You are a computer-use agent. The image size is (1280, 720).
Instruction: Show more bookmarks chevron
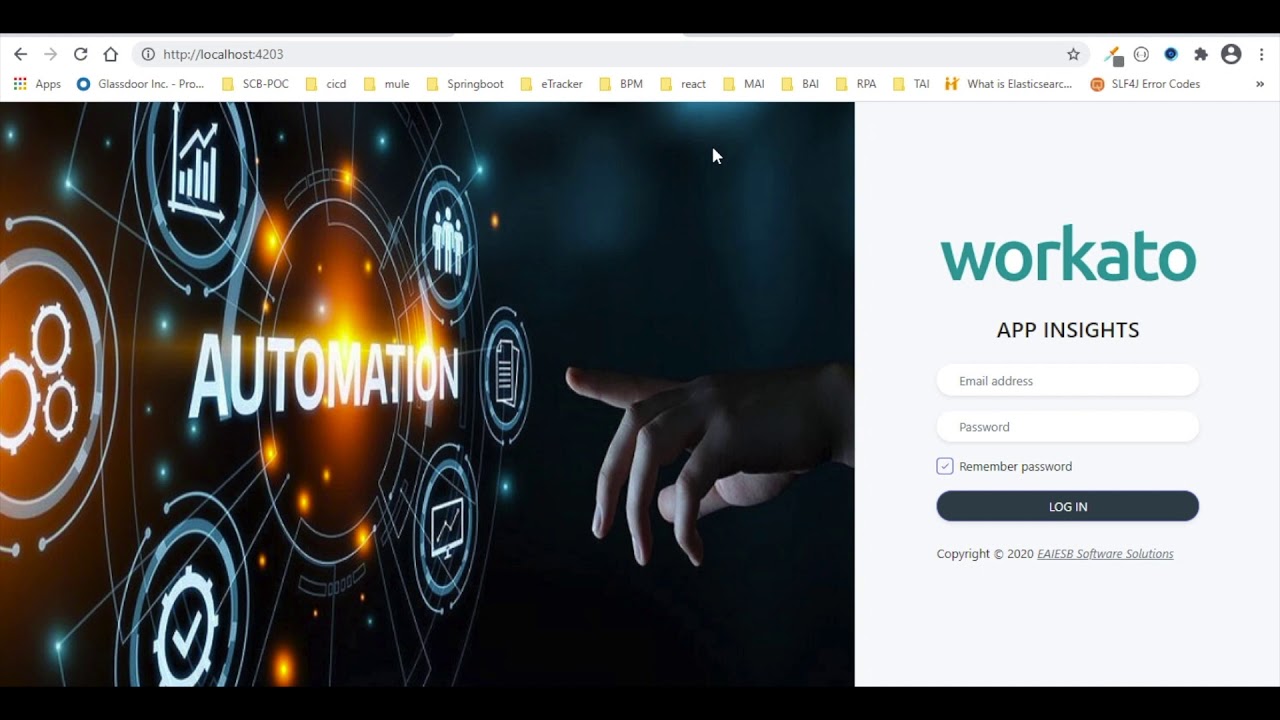pyautogui.click(x=1260, y=84)
